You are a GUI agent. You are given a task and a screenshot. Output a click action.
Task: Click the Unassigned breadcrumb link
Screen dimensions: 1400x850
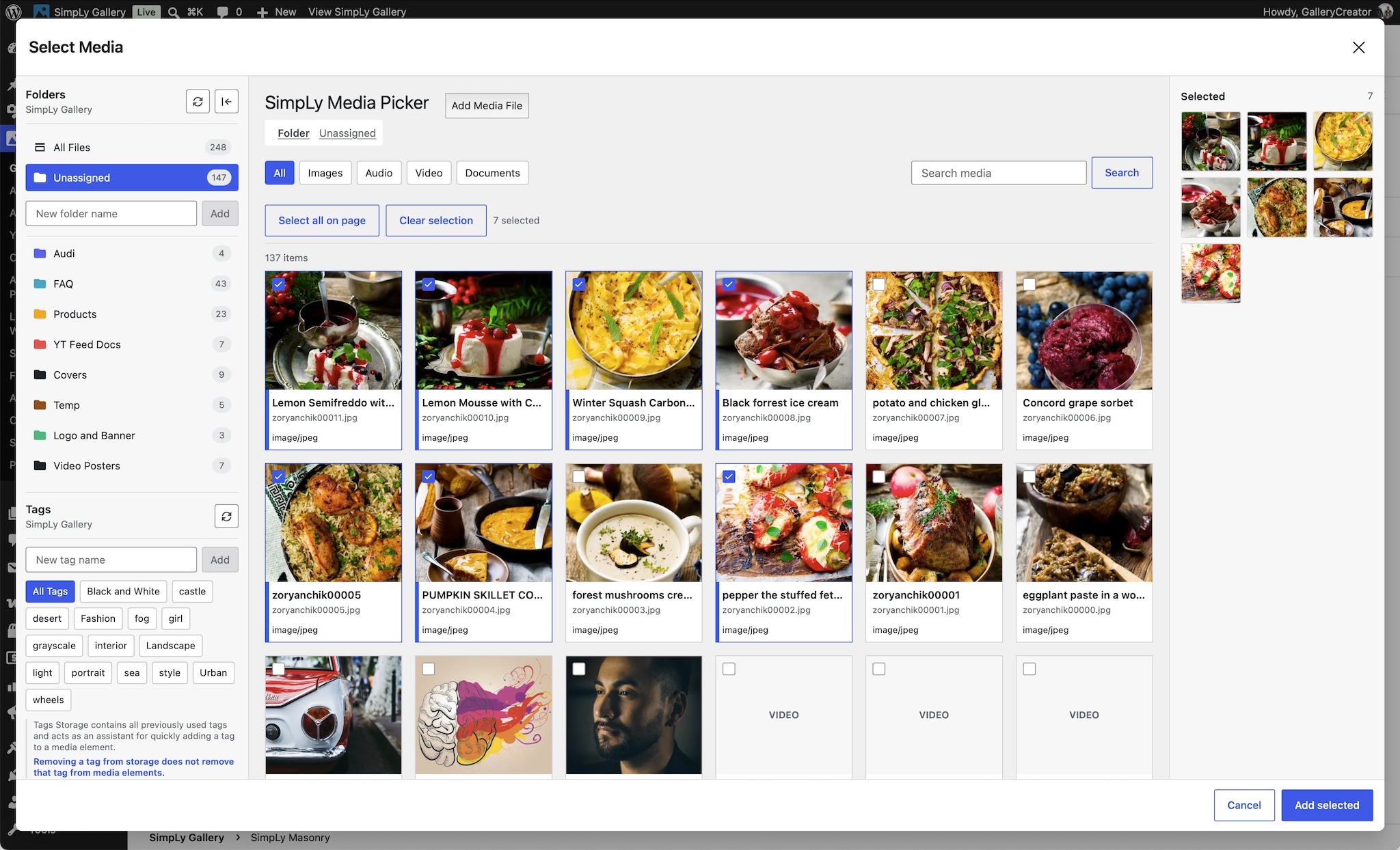point(347,133)
